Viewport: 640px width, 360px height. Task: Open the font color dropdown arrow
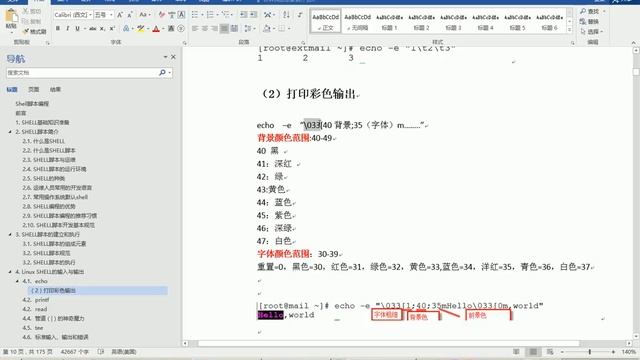162,29
